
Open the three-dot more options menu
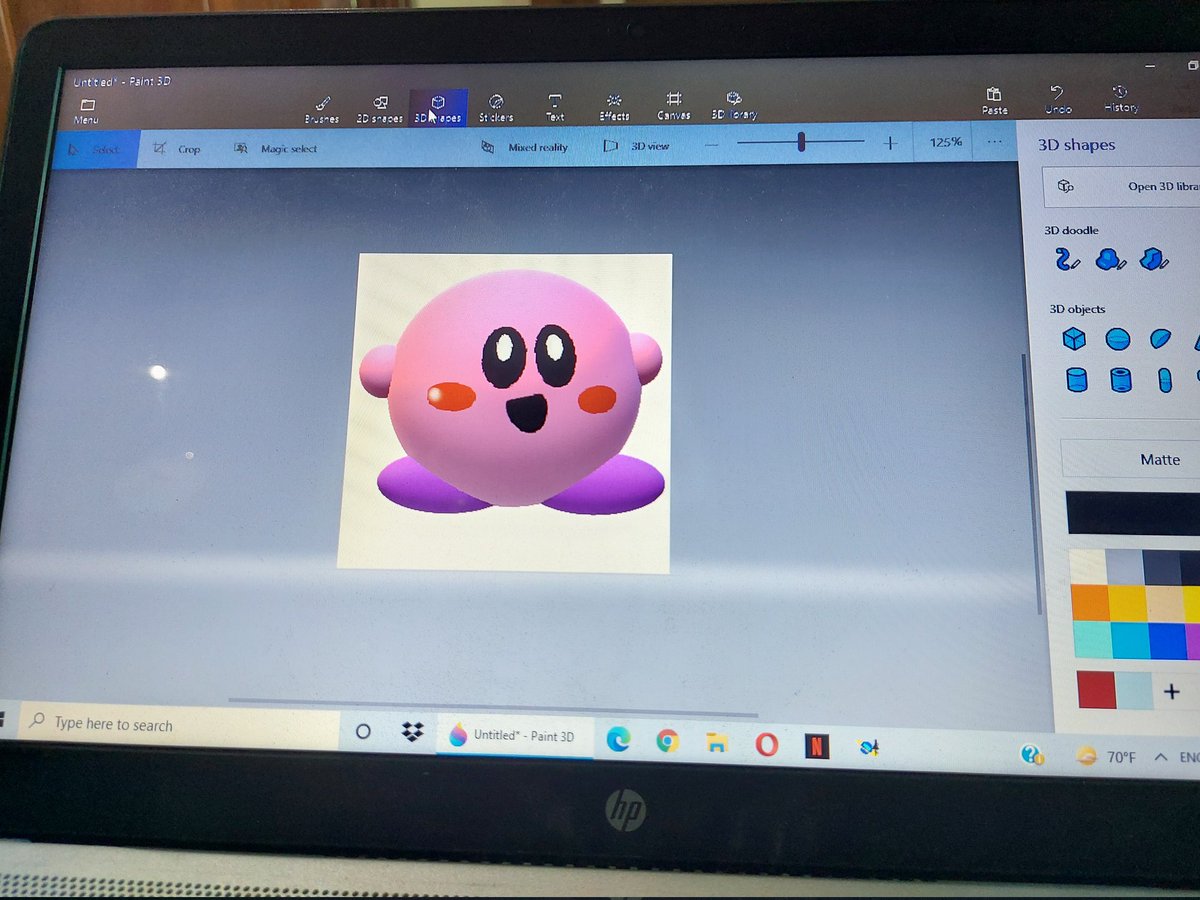click(993, 142)
